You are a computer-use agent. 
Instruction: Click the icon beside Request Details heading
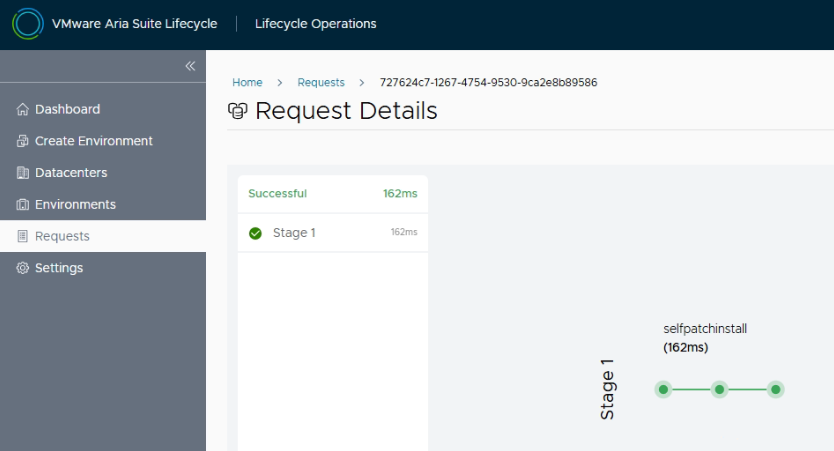(240, 112)
